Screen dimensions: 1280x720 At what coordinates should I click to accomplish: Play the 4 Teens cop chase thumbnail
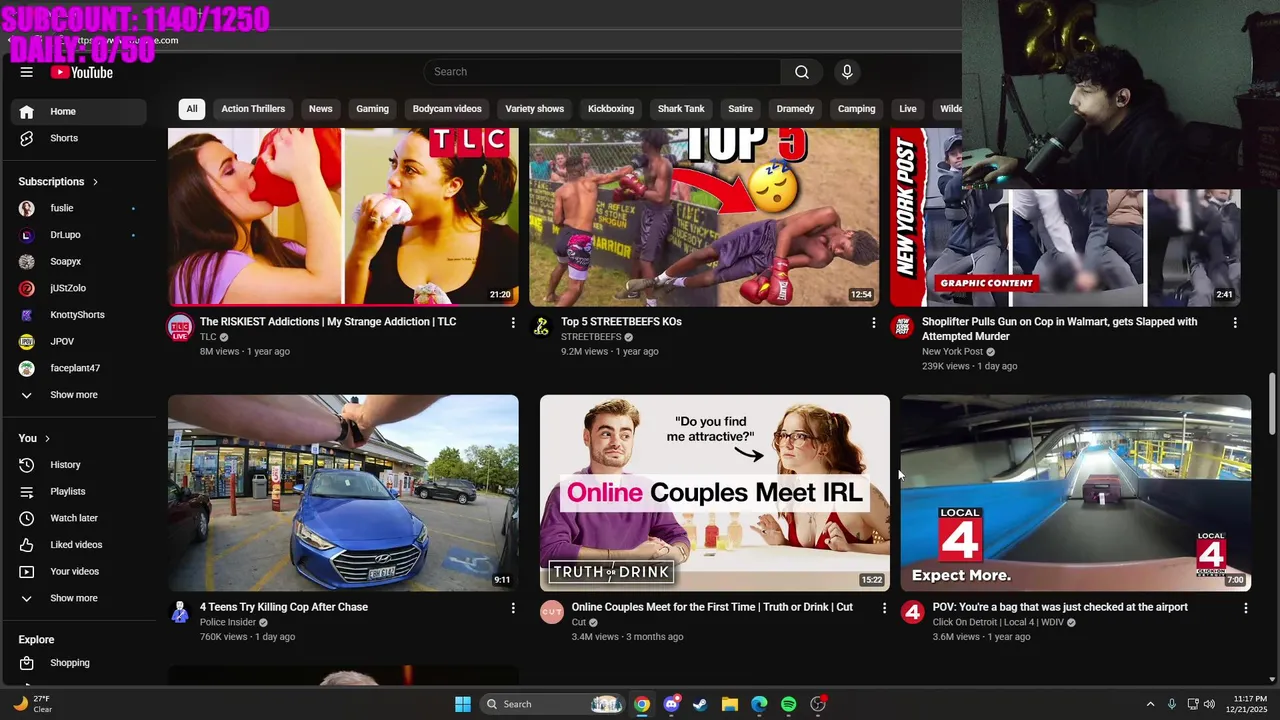click(x=343, y=493)
